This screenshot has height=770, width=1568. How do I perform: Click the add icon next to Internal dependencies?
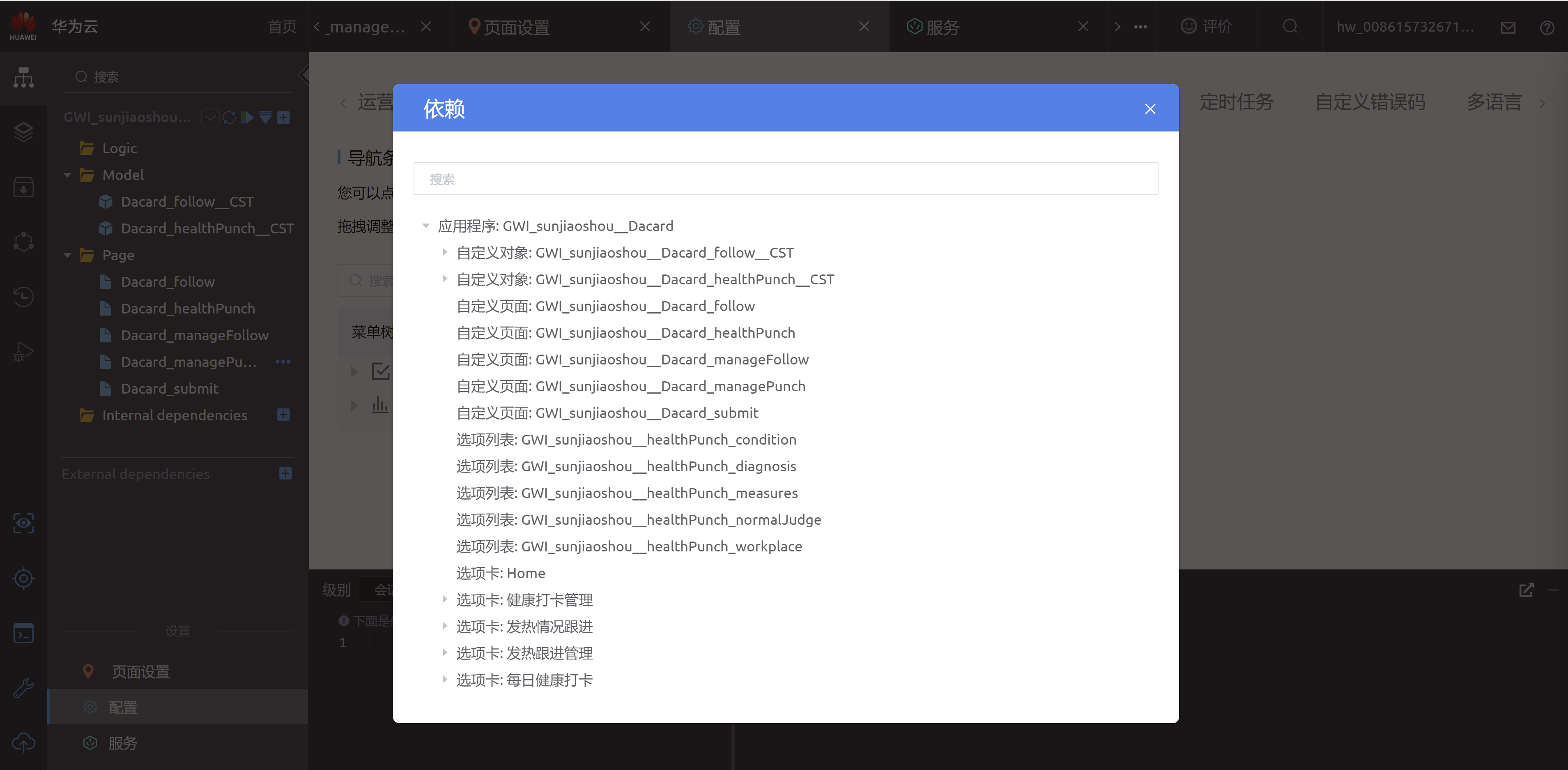pyautogui.click(x=283, y=415)
